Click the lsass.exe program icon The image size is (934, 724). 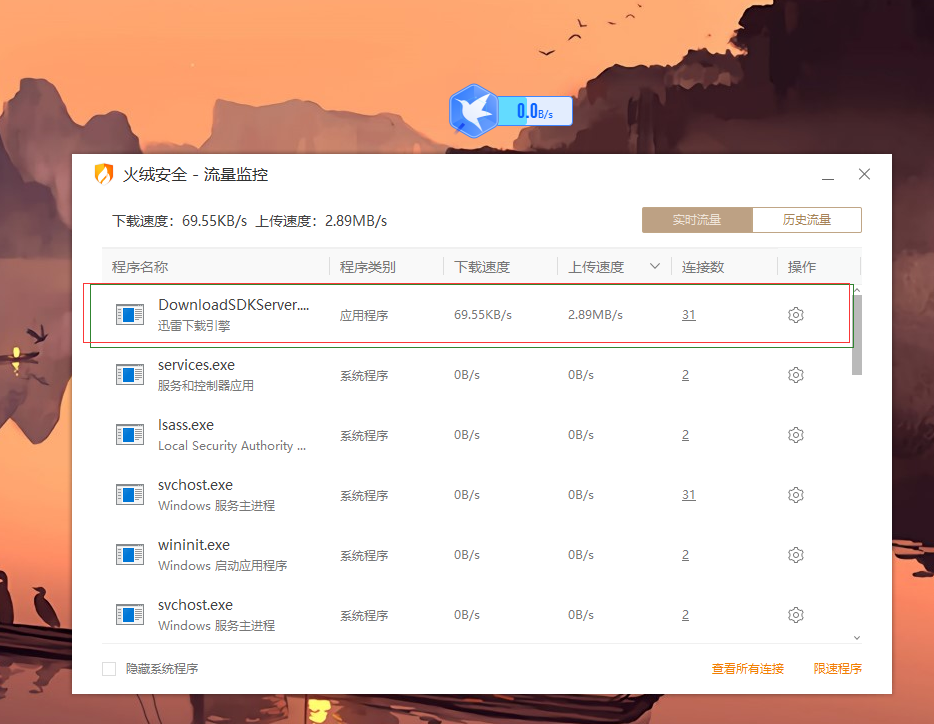130,434
